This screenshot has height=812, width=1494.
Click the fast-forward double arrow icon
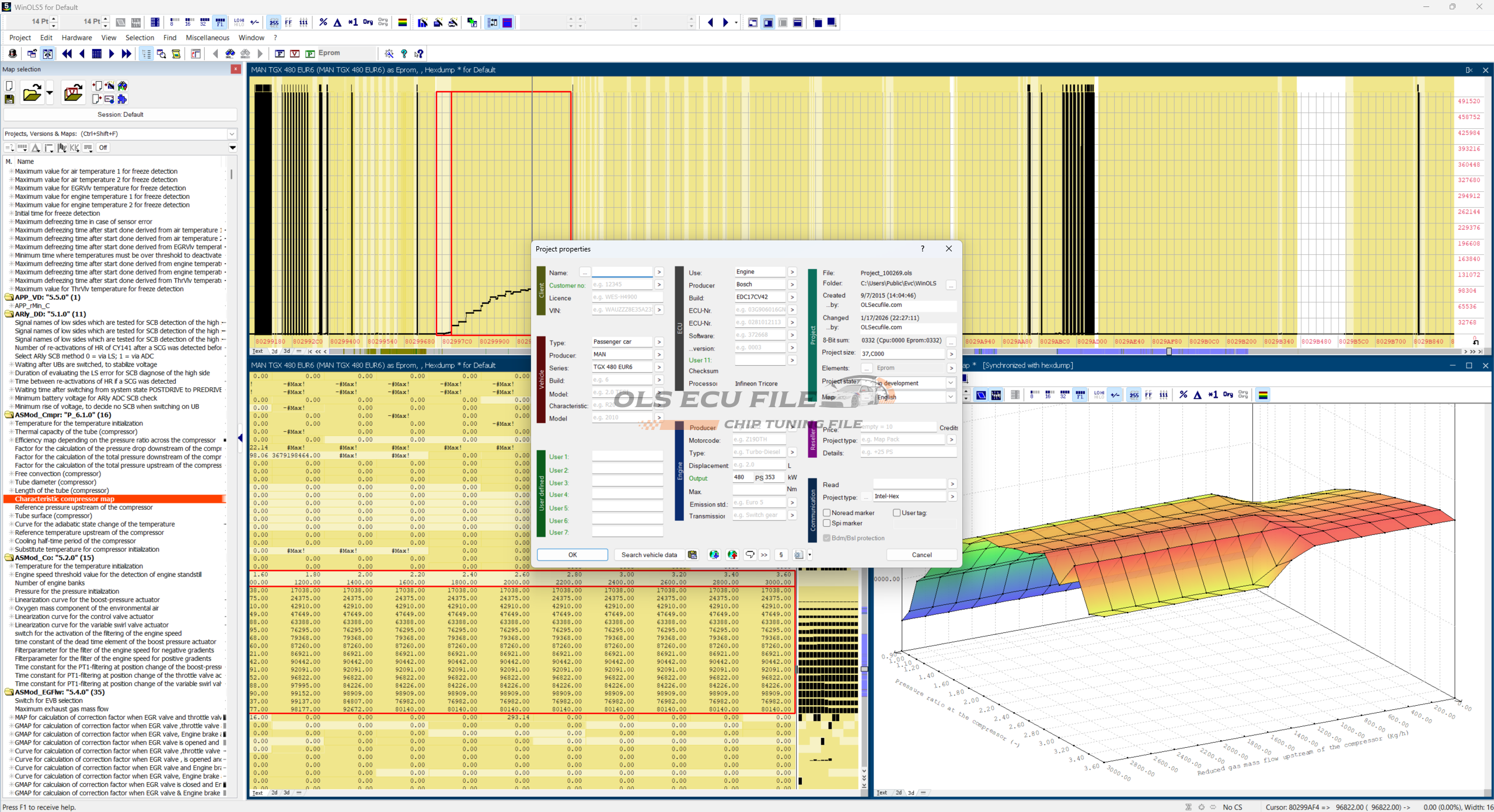tap(126, 54)
